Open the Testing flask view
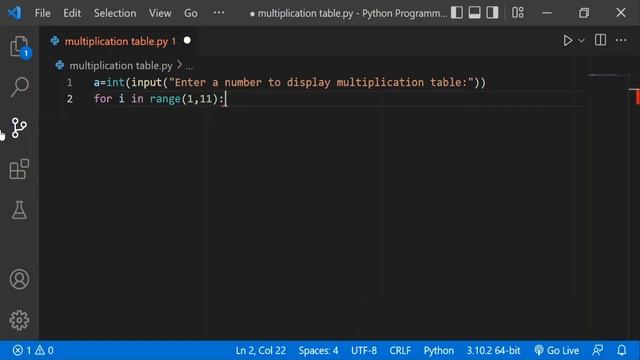Image resolution: width=640 pixels, height=360 pixels. [x=19, y=210]
